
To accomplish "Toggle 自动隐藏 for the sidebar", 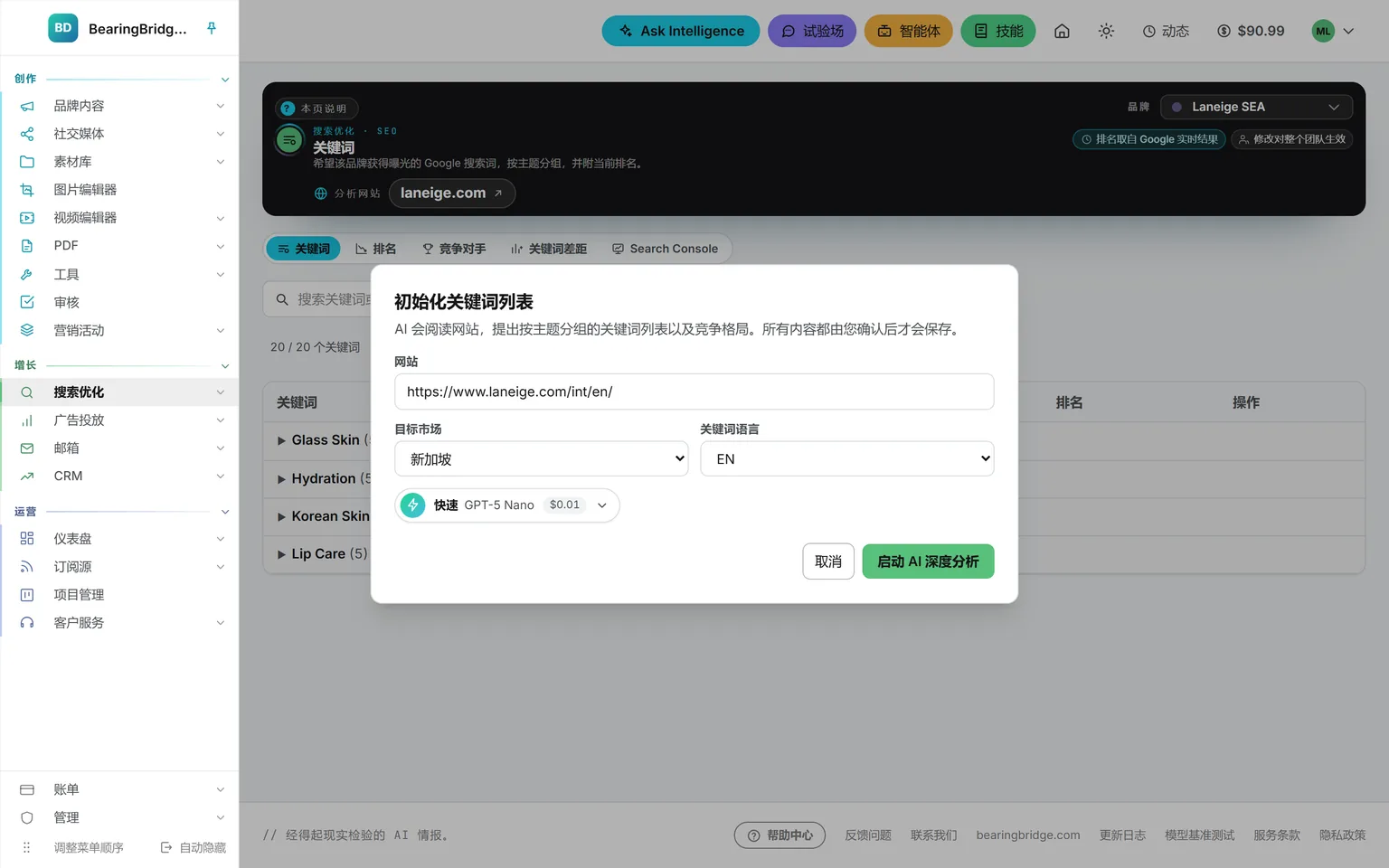I will 194,847.
